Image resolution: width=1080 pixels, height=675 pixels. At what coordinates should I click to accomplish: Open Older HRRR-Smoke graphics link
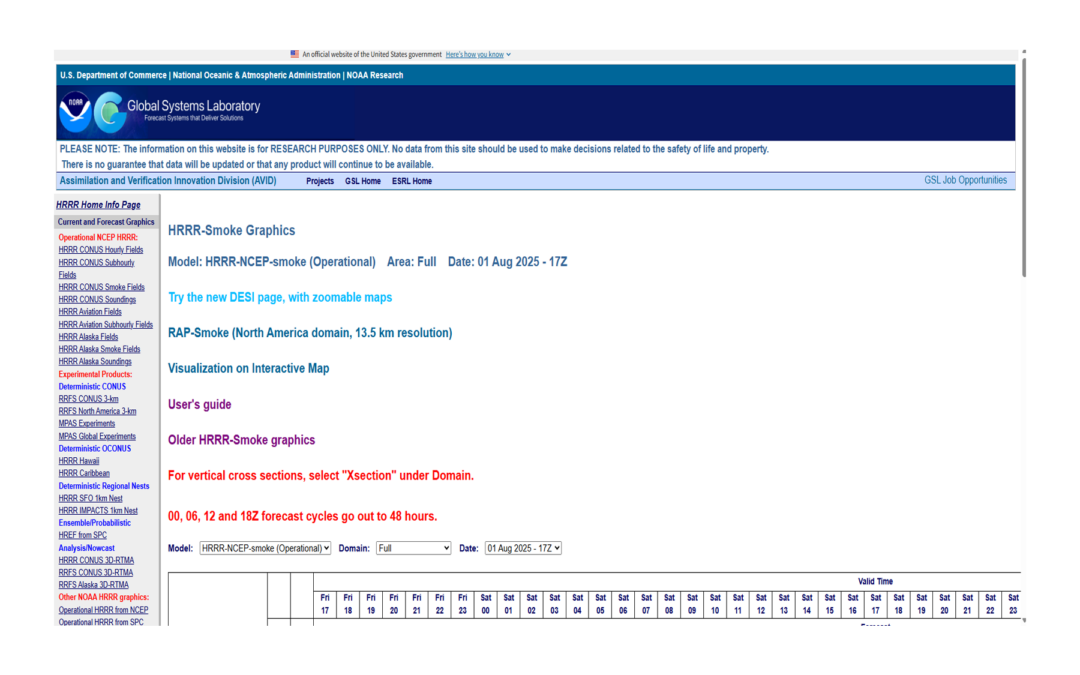pyautogui.click(x=241, y=440)
